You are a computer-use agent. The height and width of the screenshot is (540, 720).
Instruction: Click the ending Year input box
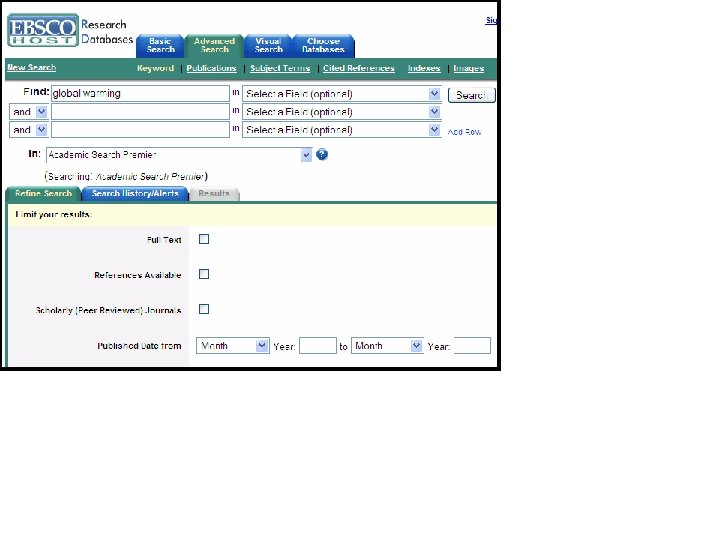472,346
